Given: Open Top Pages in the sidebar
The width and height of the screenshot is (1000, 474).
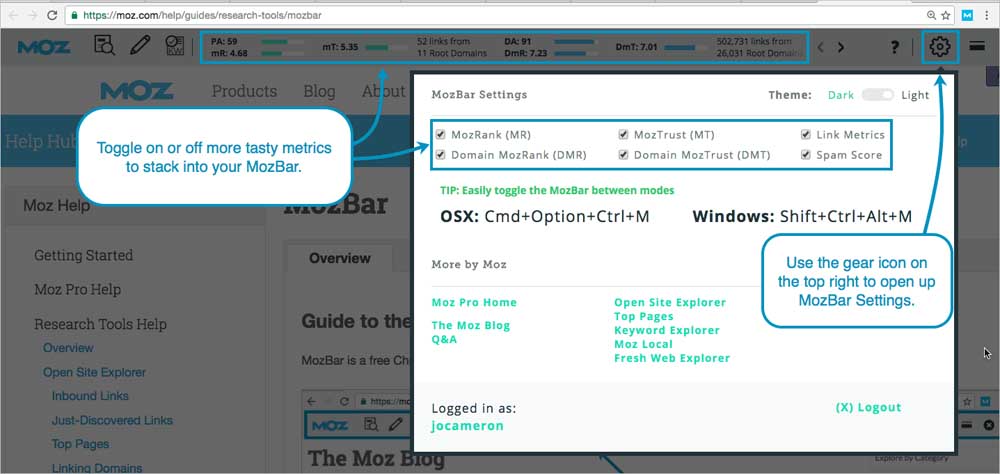Looking at the screenshot, I should point(80,444).
